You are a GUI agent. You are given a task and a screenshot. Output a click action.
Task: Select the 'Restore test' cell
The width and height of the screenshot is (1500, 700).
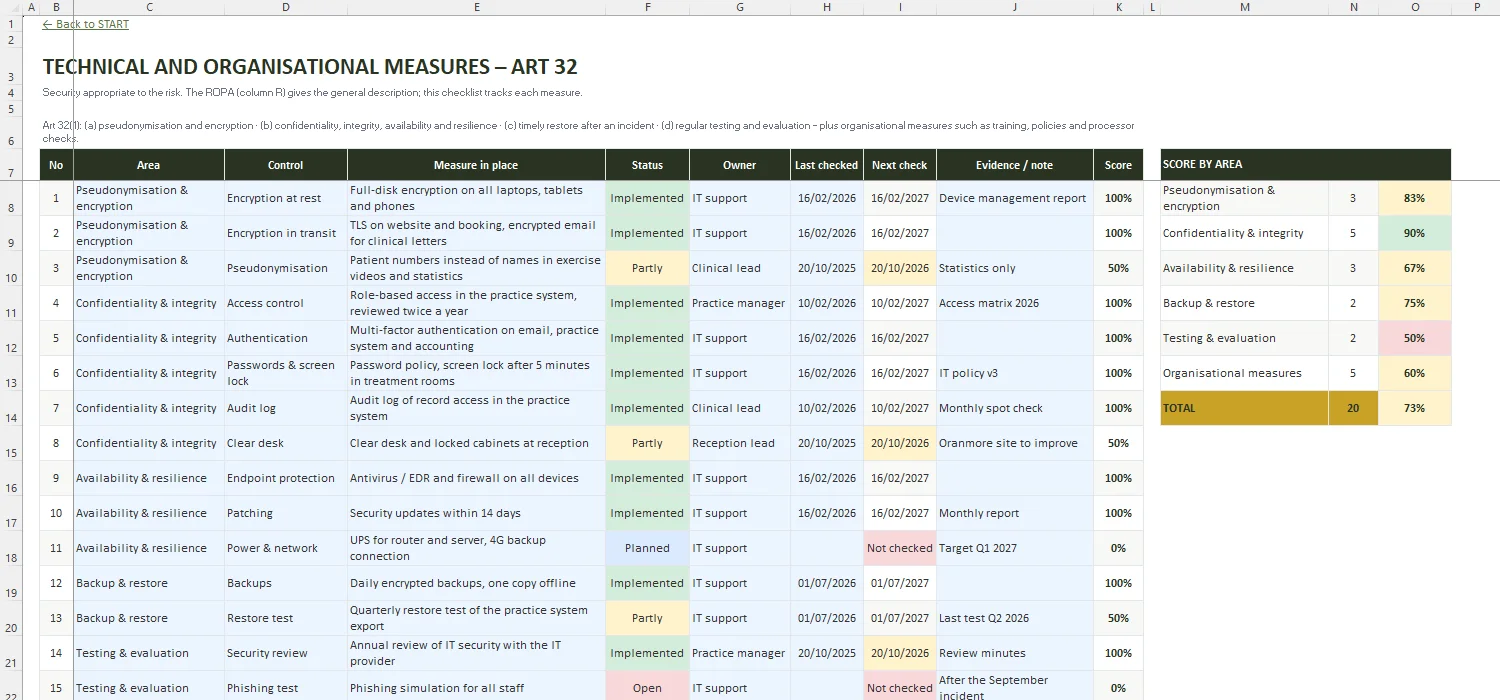pyautogui.click(x=286, y=618)
